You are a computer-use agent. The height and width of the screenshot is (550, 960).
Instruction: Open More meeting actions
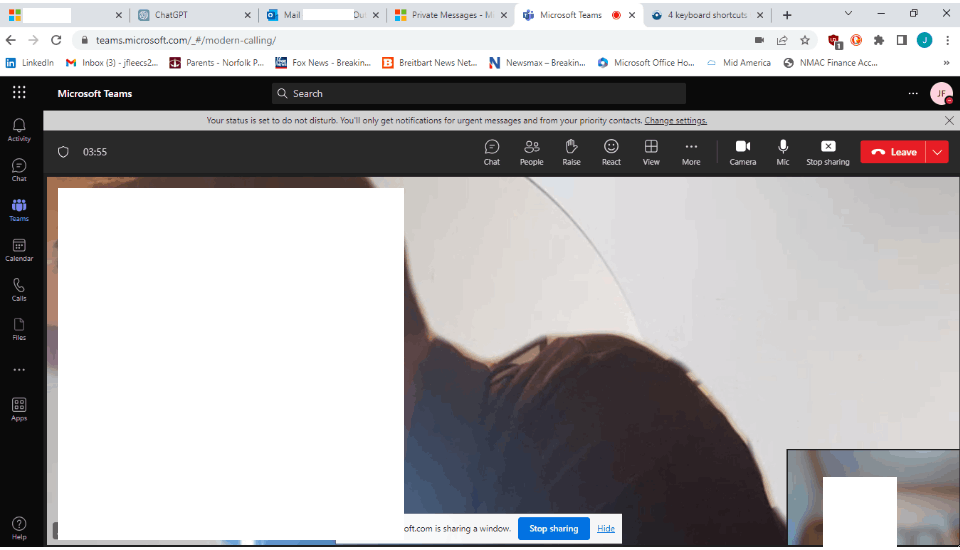(x=691, y=152)
